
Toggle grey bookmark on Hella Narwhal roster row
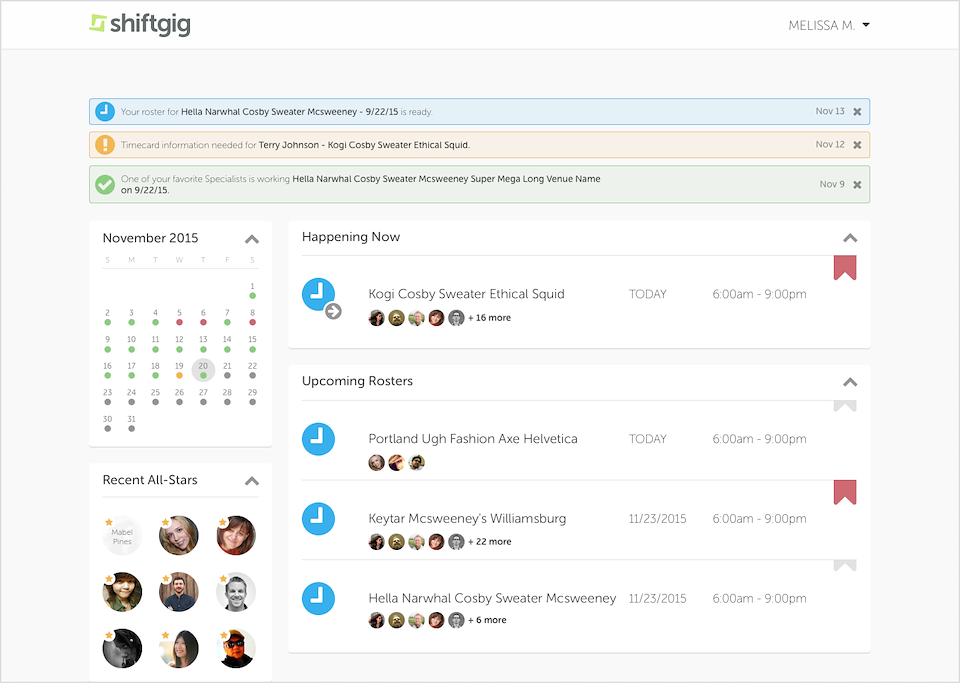[845, 565]
